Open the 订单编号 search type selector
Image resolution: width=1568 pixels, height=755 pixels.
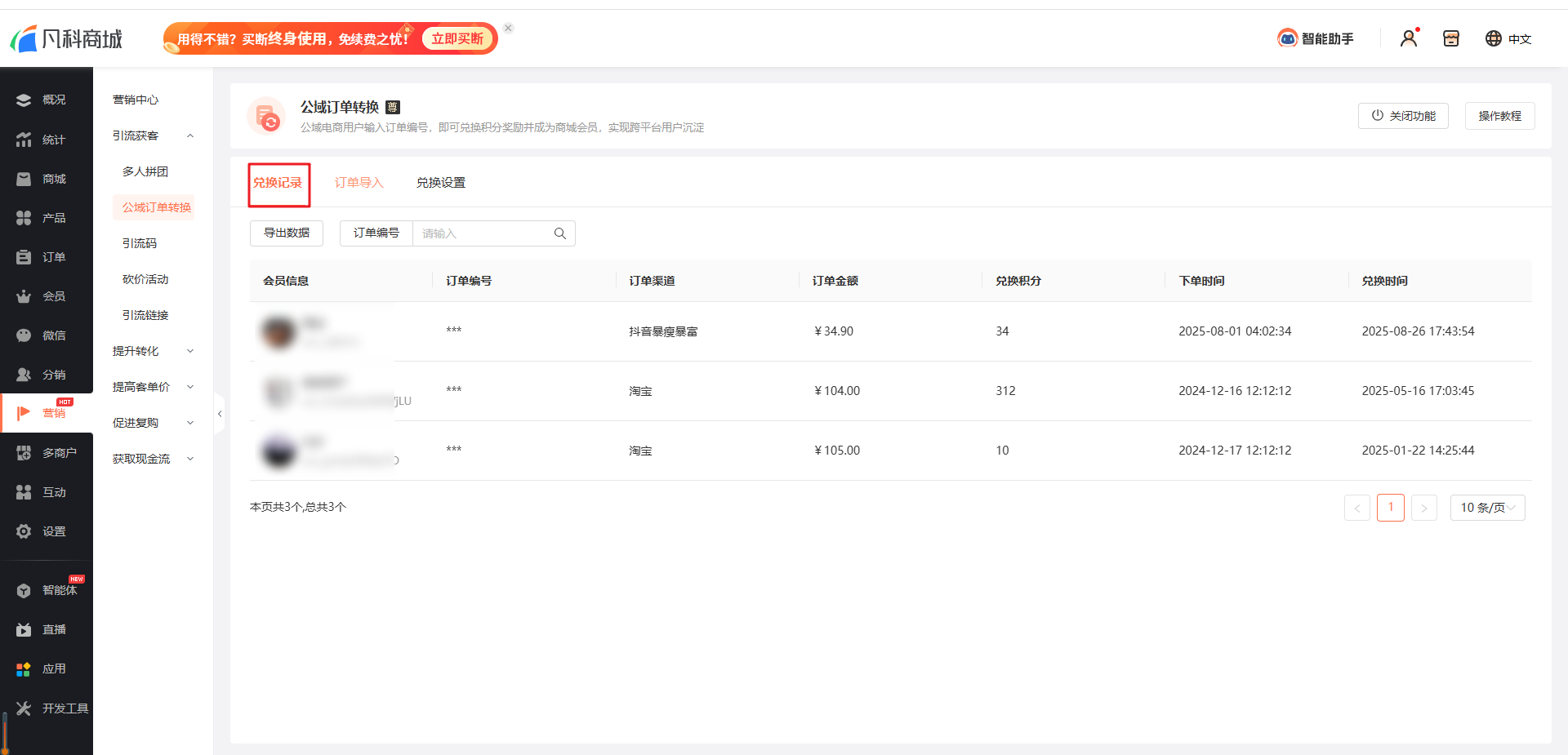[376, 233]
